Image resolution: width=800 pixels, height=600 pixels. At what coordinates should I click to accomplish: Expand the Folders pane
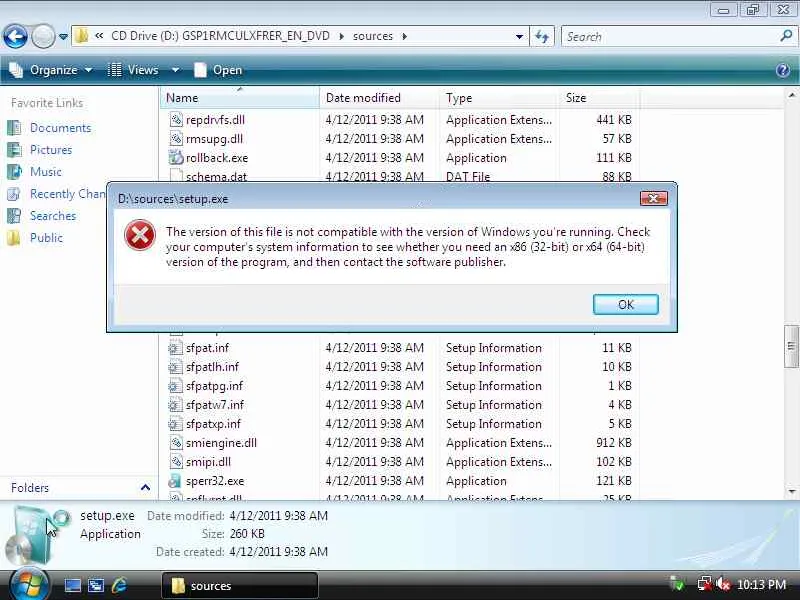point(145,488)
